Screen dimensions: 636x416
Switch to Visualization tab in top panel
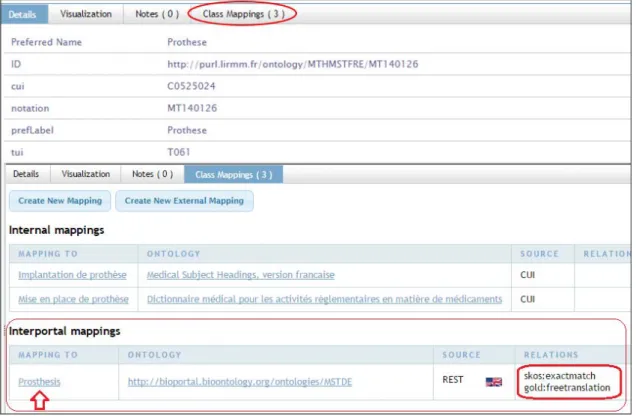click(86, 14)
